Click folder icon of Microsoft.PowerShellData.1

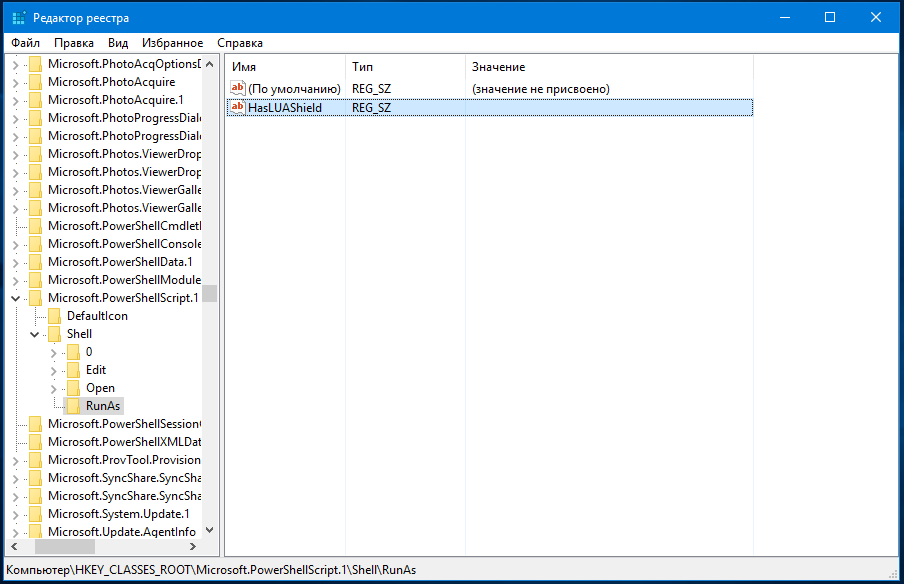(x=35, y=262)
